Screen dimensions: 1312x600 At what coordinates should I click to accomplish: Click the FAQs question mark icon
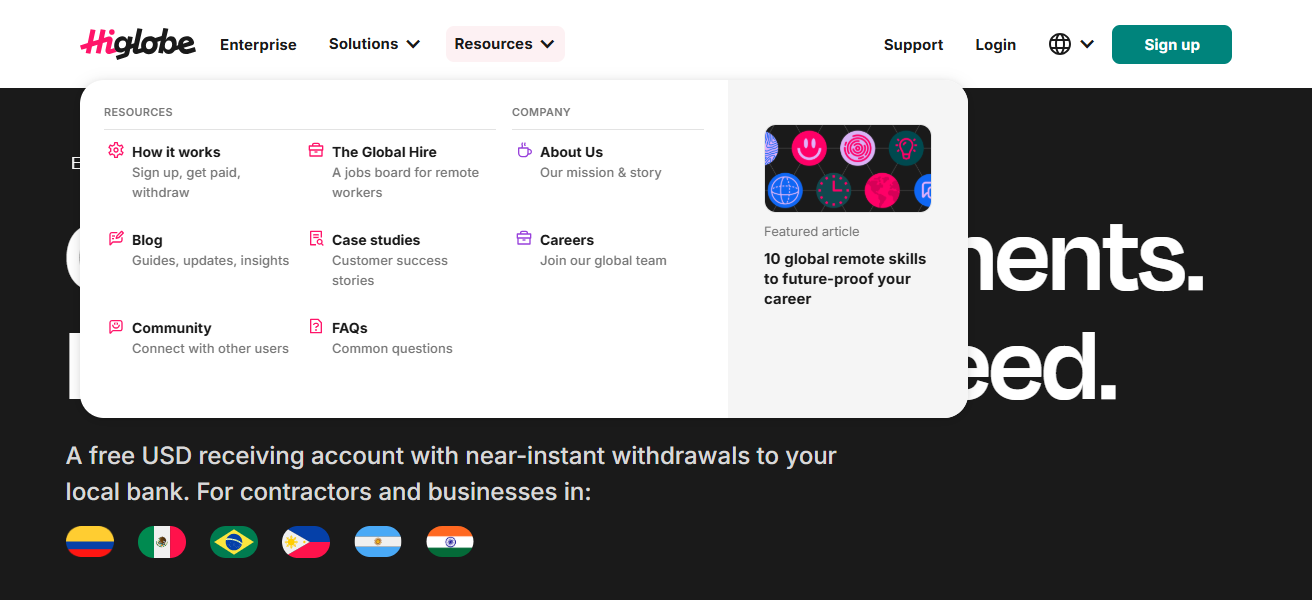click(x=316, y=327)
